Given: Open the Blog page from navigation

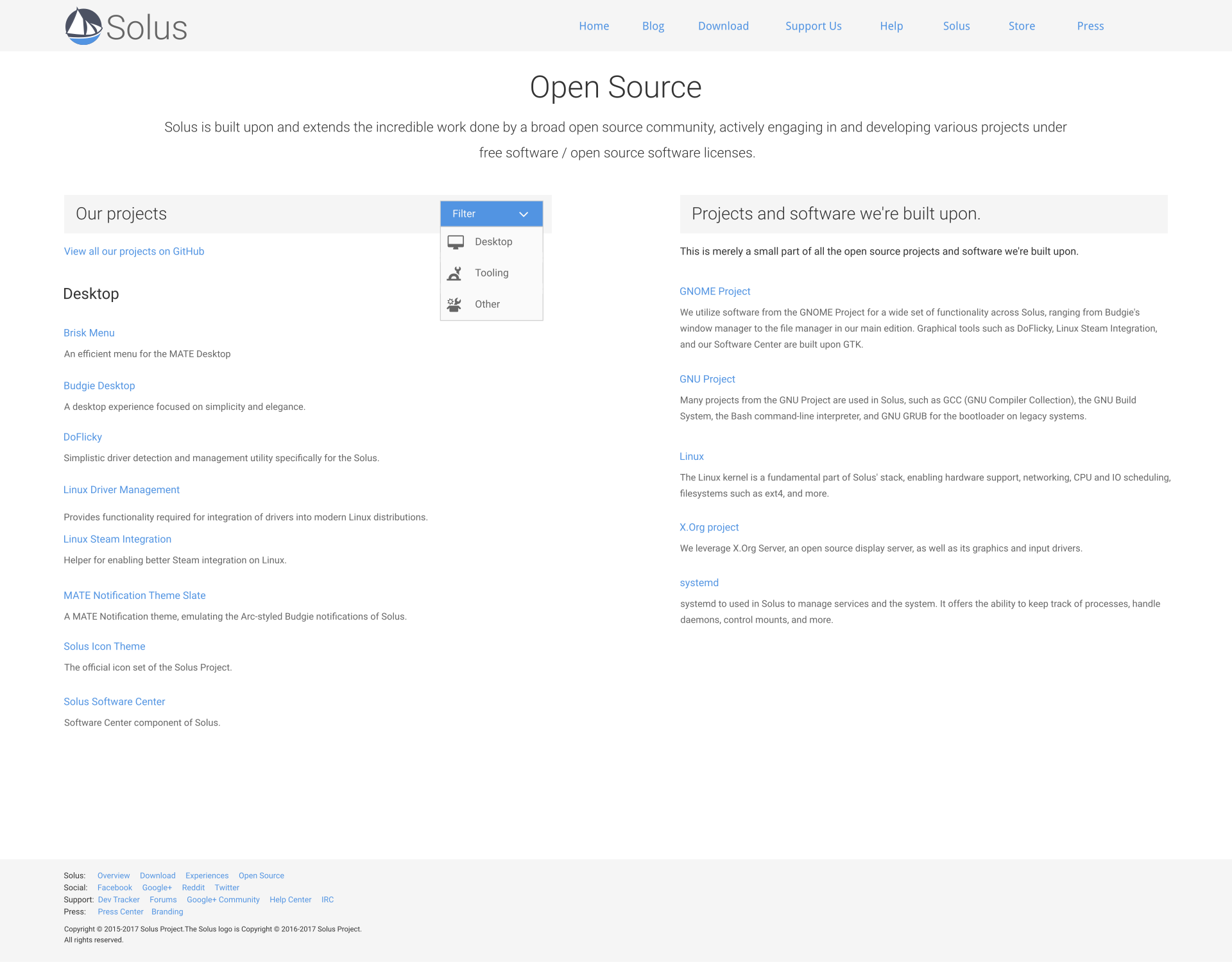Looking at the screenshot, I should pyautogui.click(x=653, y=26).
